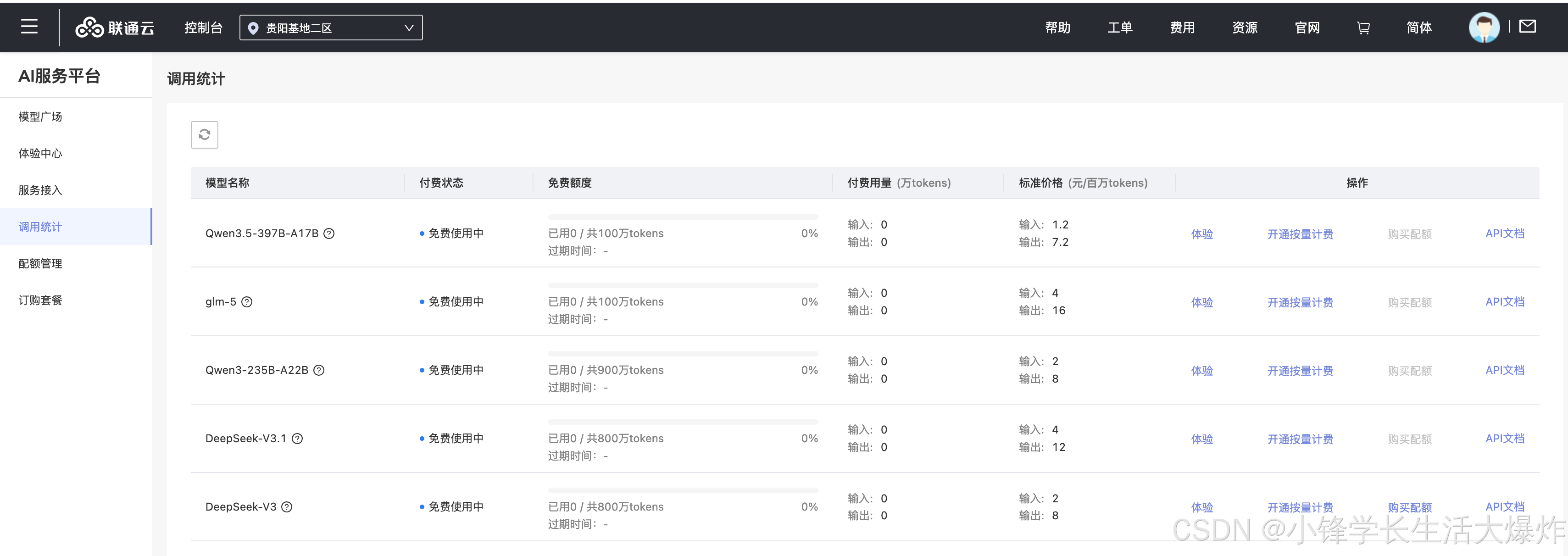Click help icon beside DeepSeek-V3.1
The height and width of the screenshot is (556, 1568).
(x=298, y=439)
